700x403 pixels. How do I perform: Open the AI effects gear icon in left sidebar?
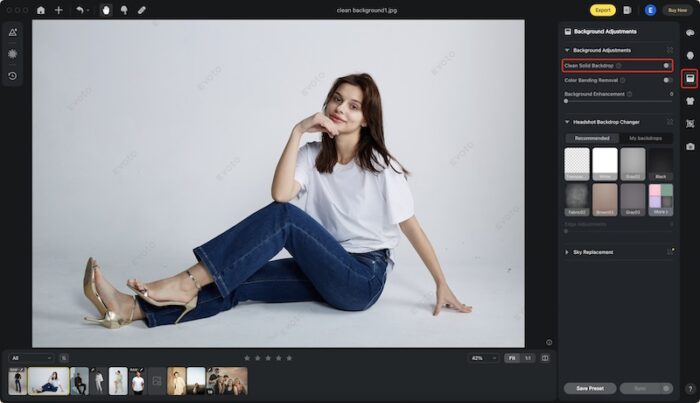(x=12, y=54)
